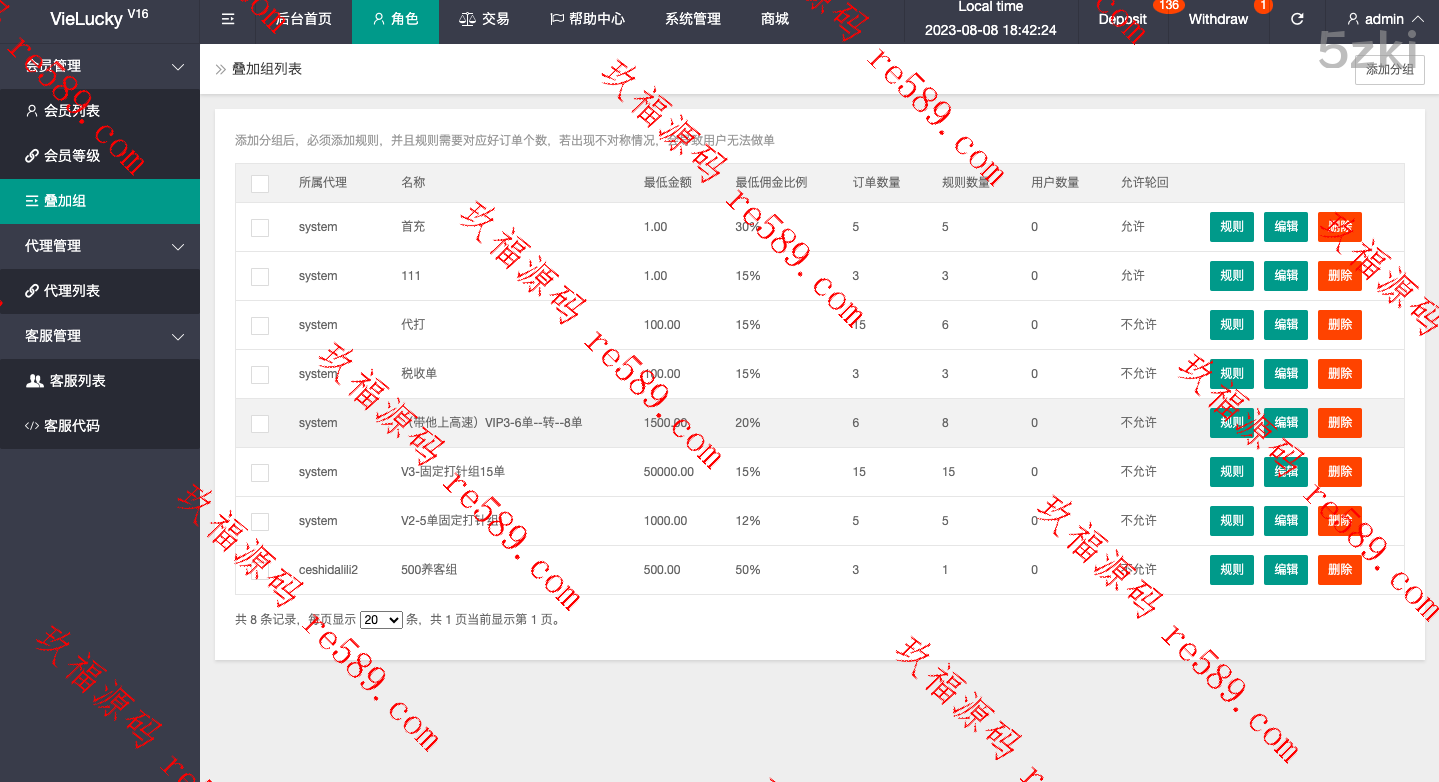The width and height of the screenshot is (1439, 782).
Task: Open 客服列表 in the sidebar
Action: coord(77,381)
